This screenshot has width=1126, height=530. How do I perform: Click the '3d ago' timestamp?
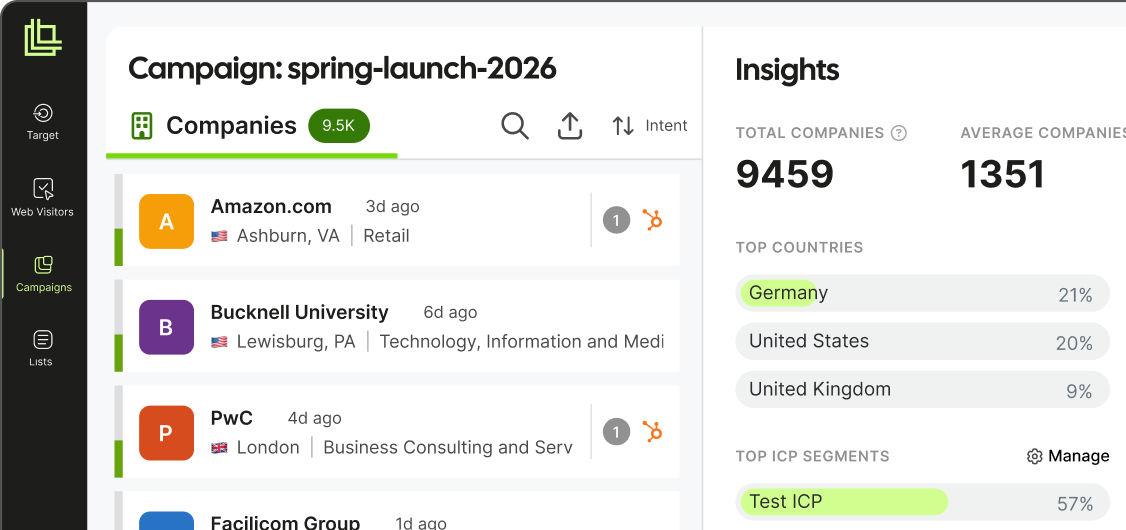coord(392,207)
